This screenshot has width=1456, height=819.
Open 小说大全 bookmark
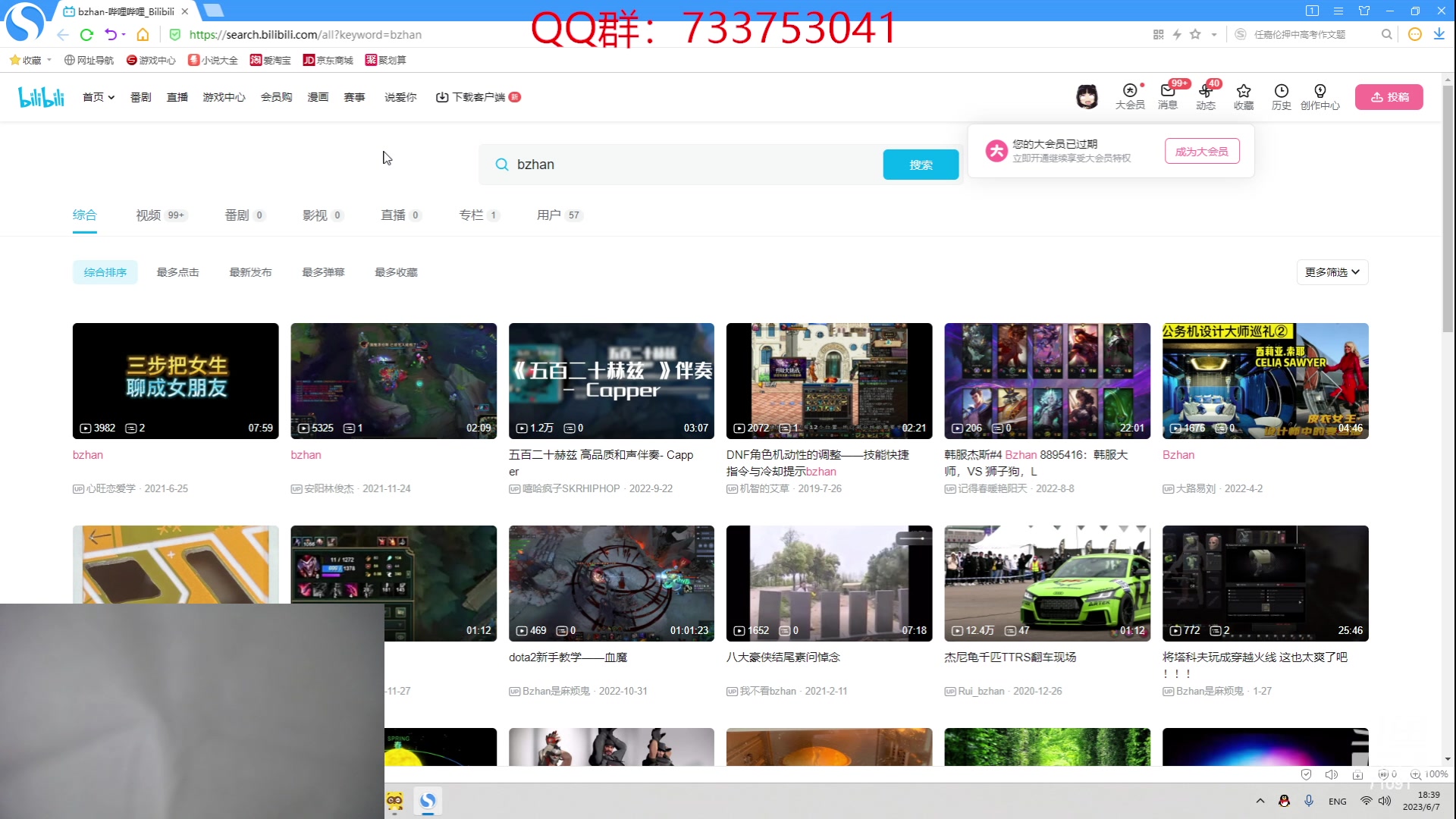point(213,60)
